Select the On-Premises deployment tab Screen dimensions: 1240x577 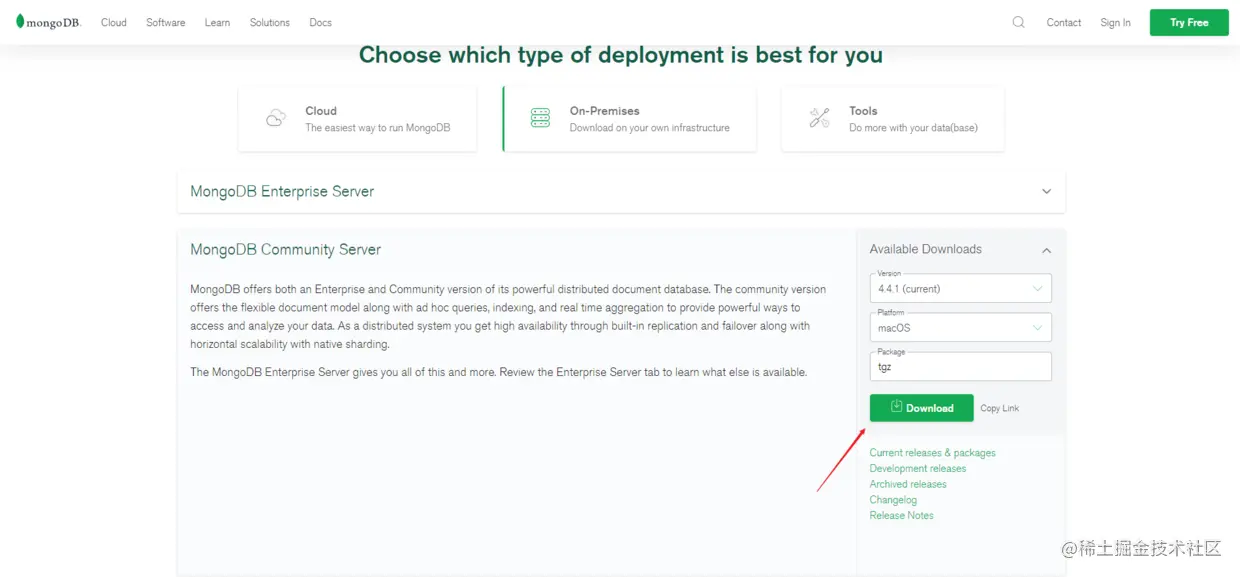click(629, 119)
